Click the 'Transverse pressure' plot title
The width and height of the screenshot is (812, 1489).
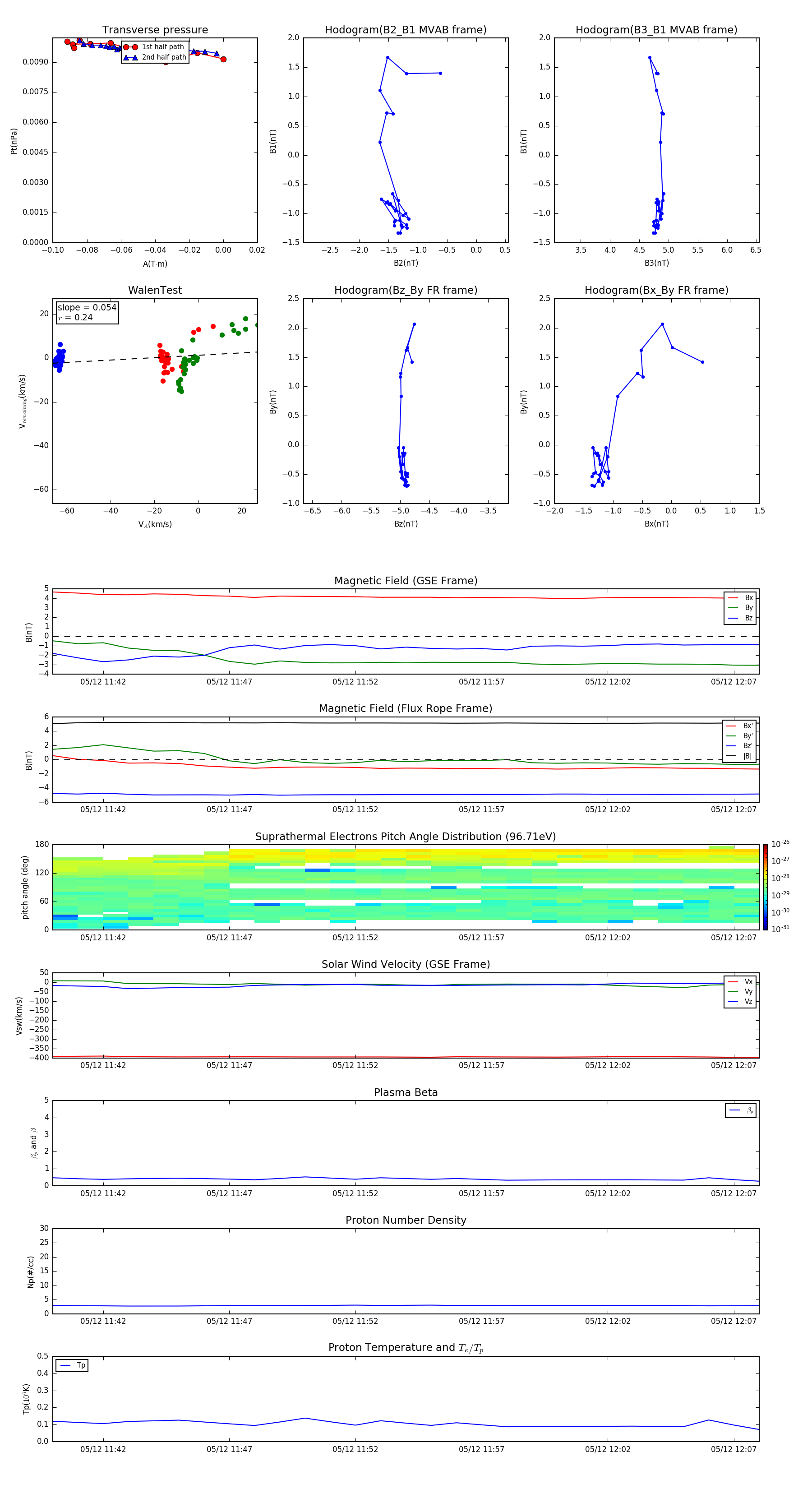pyautogui.click(x=155, y=30)
